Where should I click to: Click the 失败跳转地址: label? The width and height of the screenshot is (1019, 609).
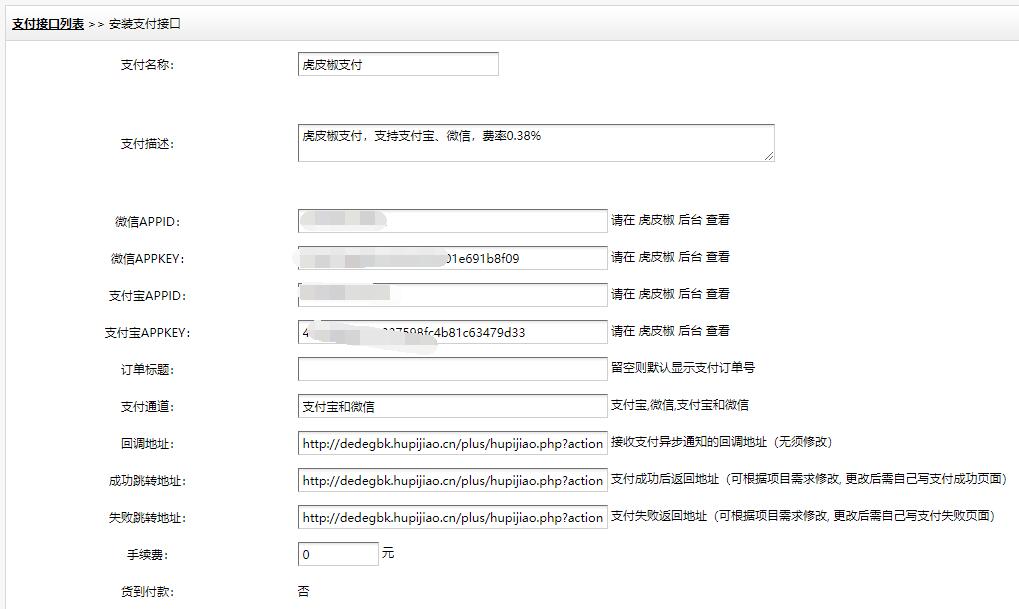tap(148, 518)
